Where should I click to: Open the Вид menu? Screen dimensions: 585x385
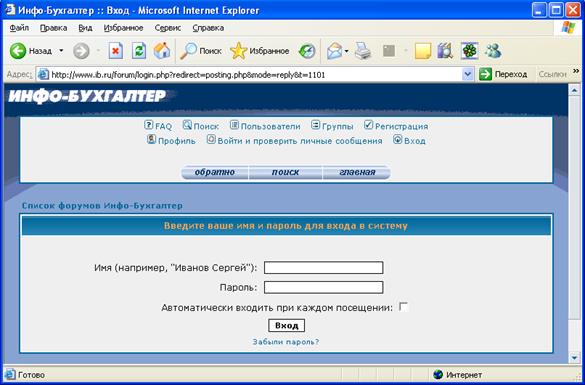click(x=85, y=28)
